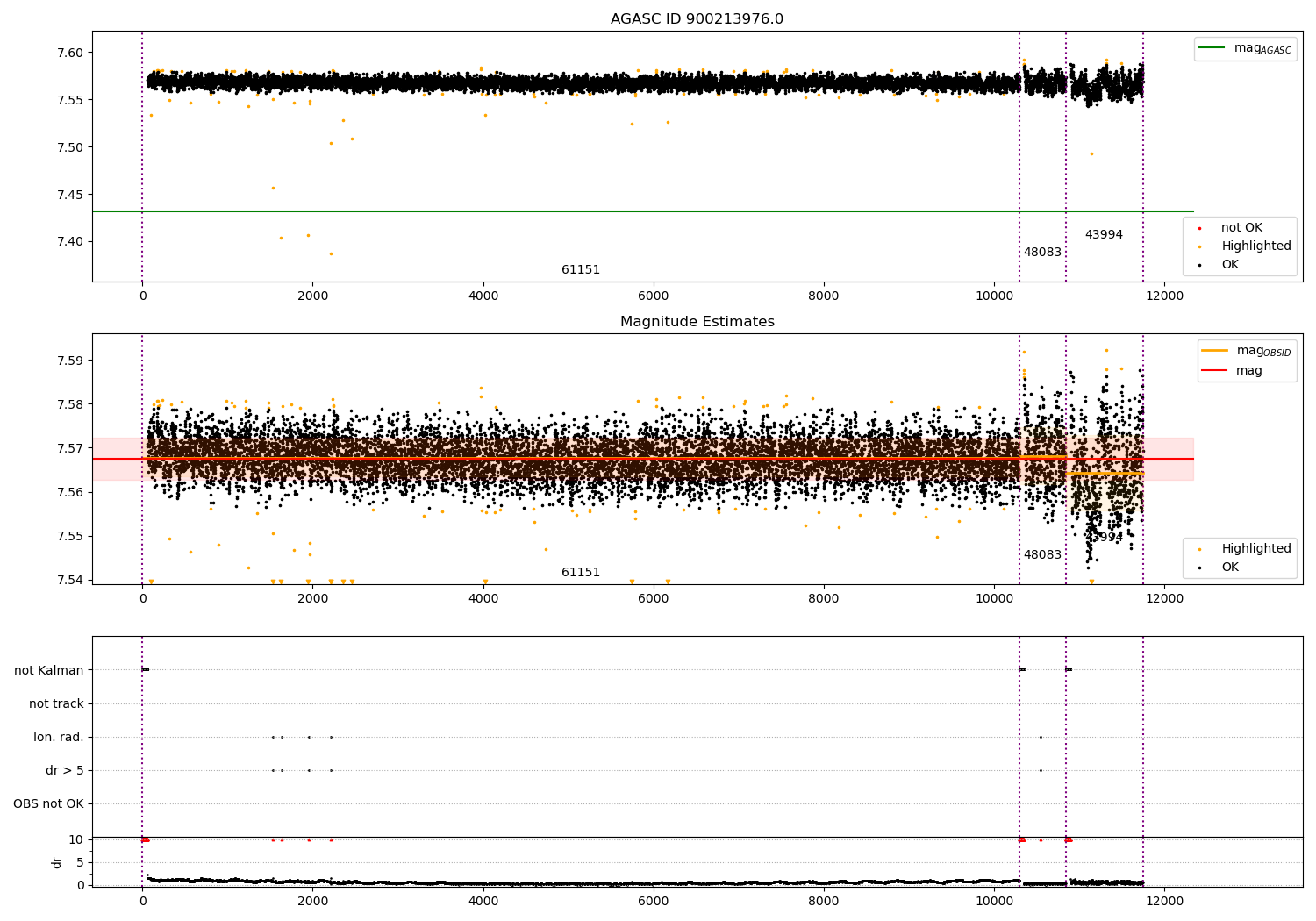Click y-axis tick 7.57 on Magnitude Estimates
Screen dimensions: 1316x921
coord(70,448)
